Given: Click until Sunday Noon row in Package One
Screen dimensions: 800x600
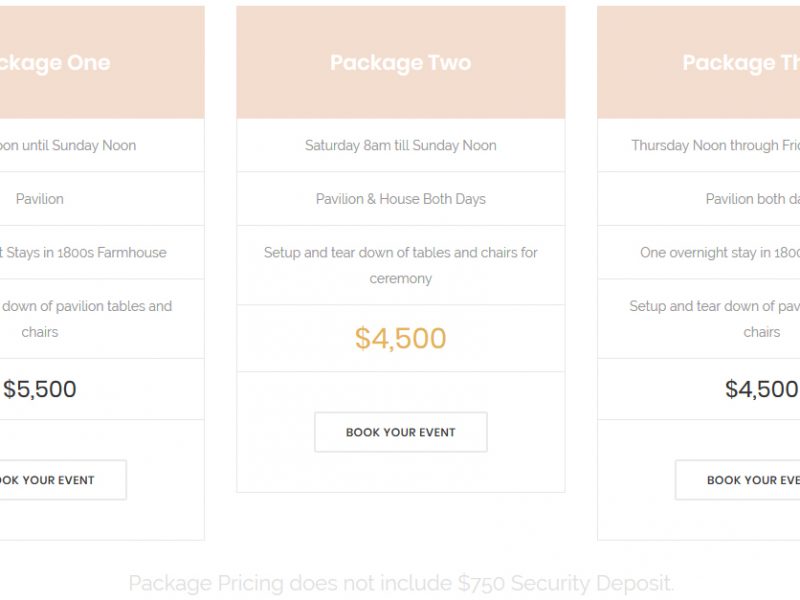Looking at the screenshot, I should (x=102, y=145).
